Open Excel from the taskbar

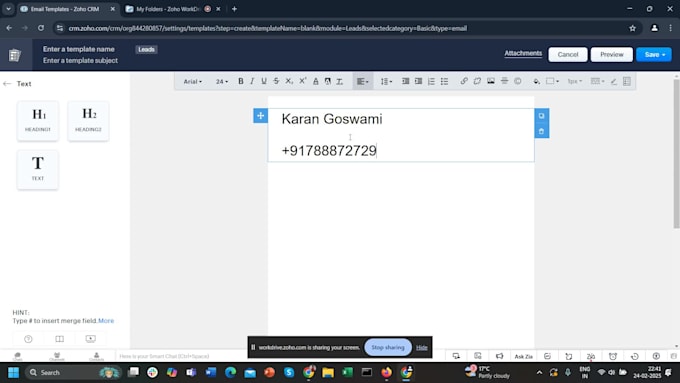(347, 372)
